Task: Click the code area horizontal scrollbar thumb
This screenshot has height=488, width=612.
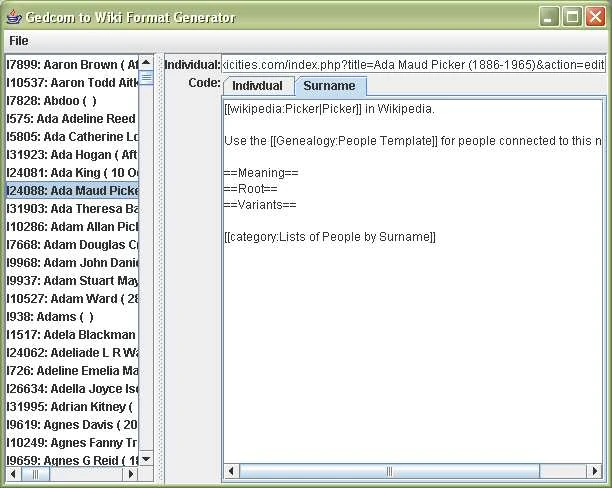Action: tap(389, 471)
